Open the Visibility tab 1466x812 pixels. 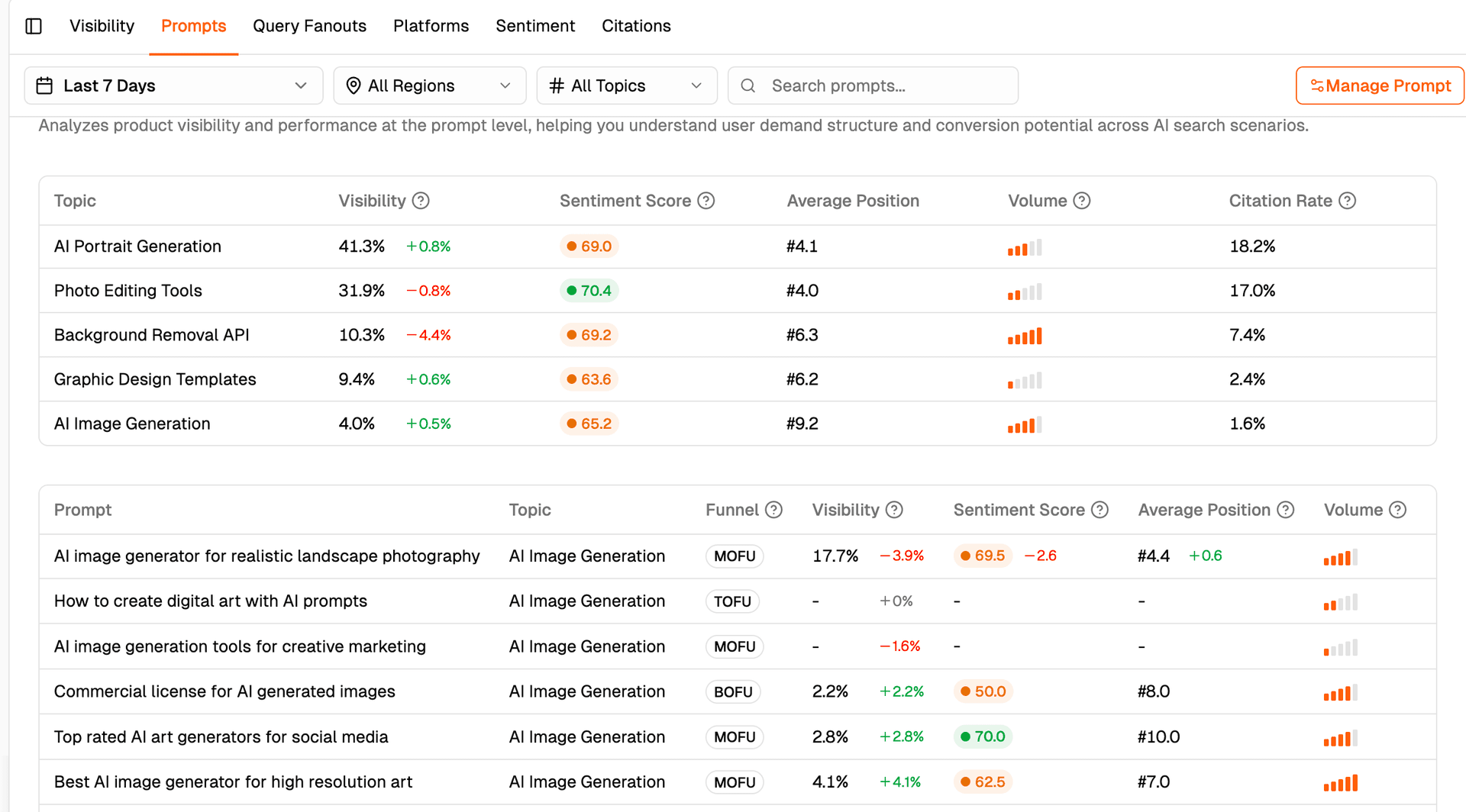(102, 26)
